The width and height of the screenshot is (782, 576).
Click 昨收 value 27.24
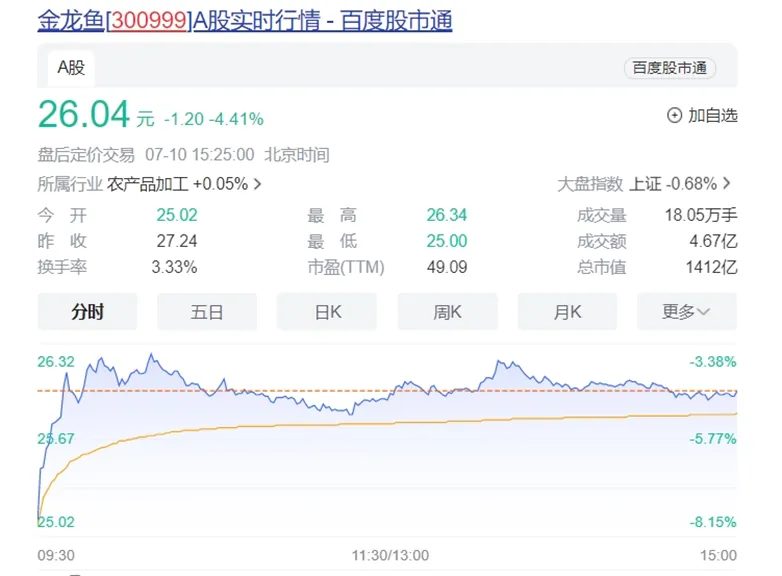[x=177, y=241]
